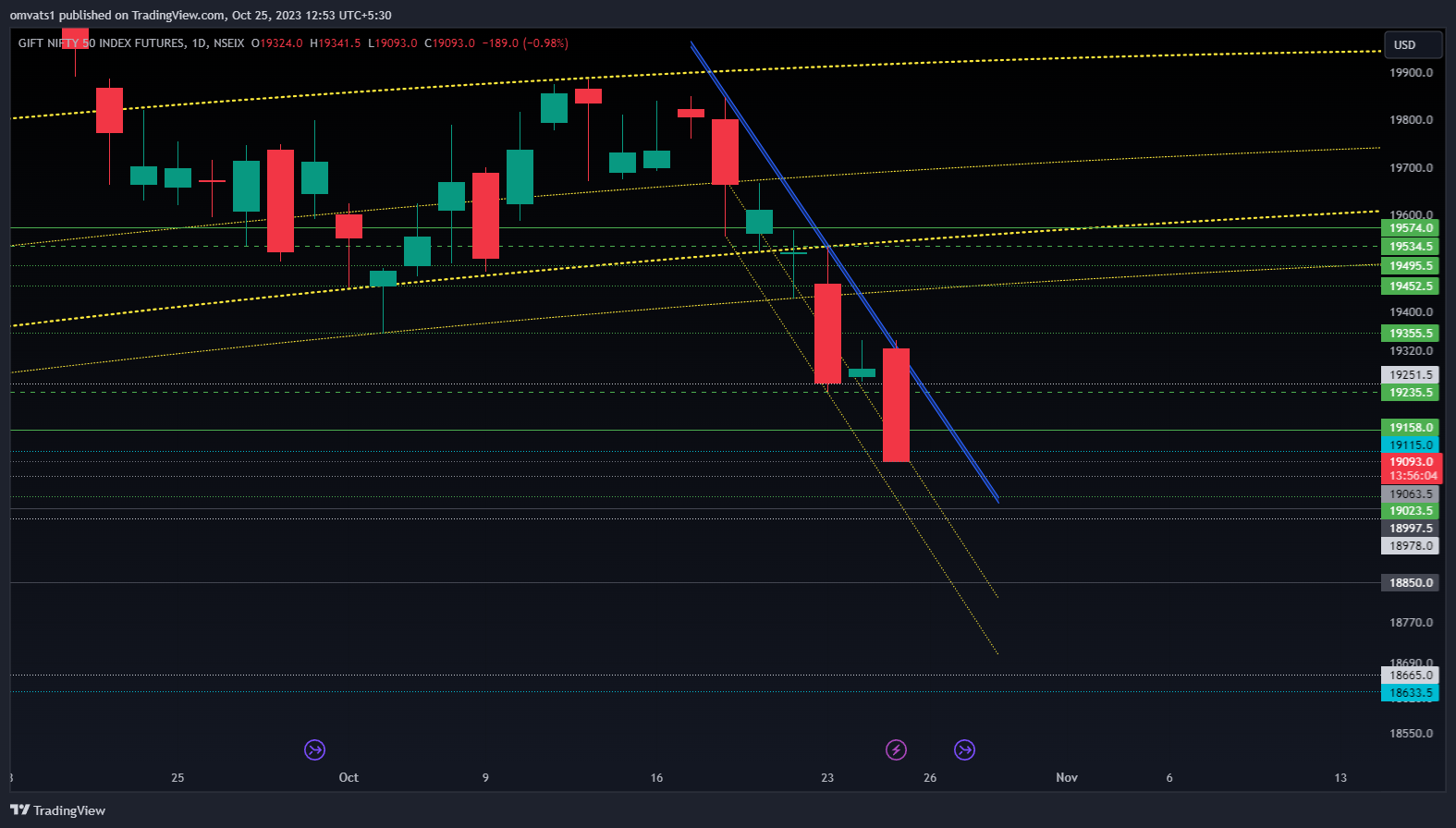Click the close value C19093.0 in legend
This screenshot has height=828, width=1456.
pos(450,43)
